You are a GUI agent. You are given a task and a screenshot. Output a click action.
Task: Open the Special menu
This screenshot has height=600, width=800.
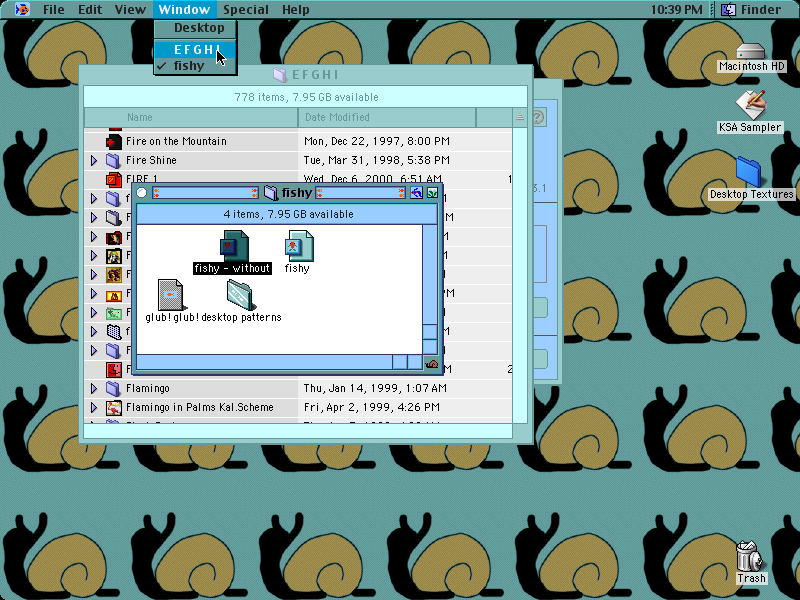tap(245, 9)
